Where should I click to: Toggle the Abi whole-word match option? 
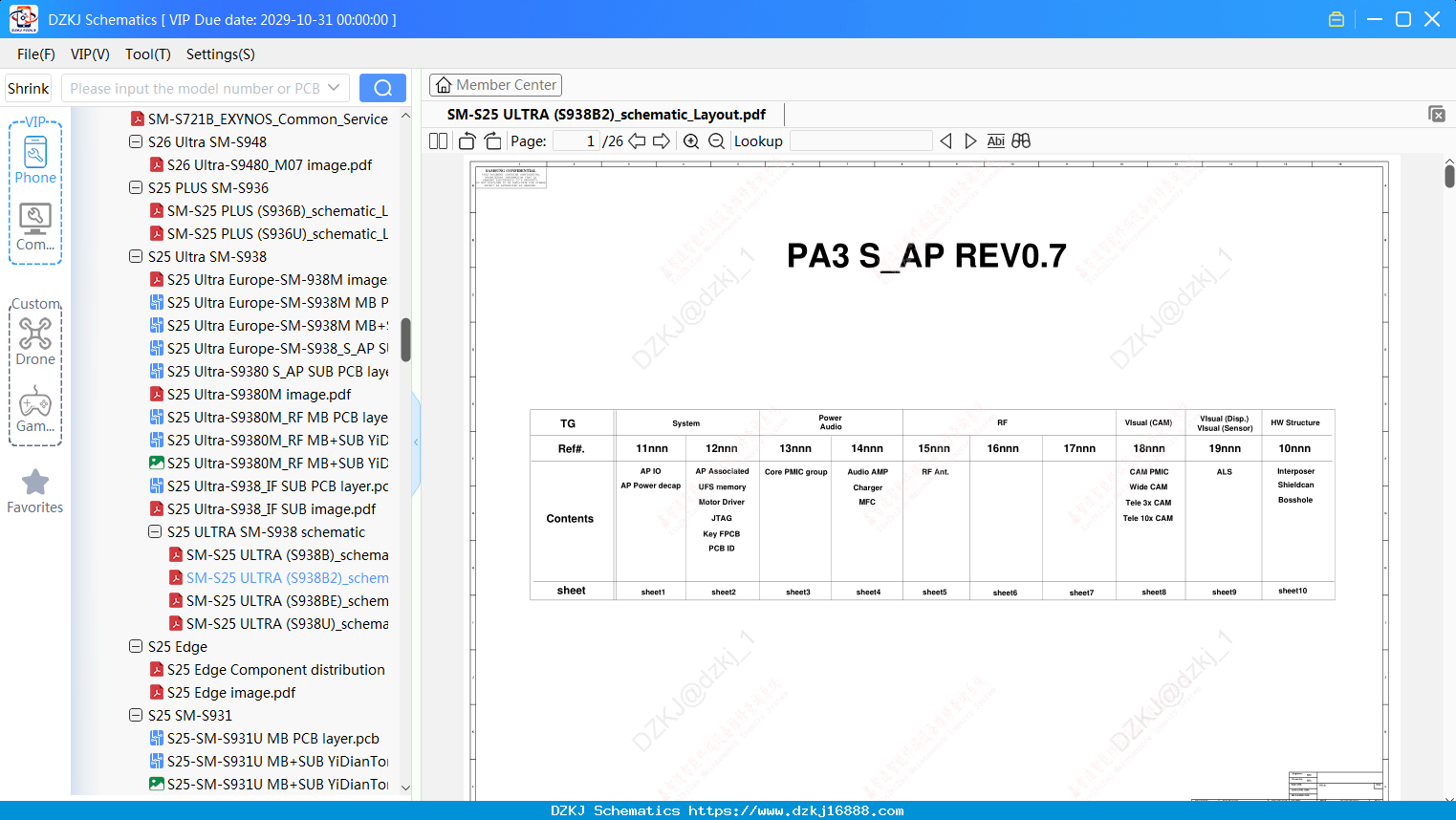click(x=995, y=141)
